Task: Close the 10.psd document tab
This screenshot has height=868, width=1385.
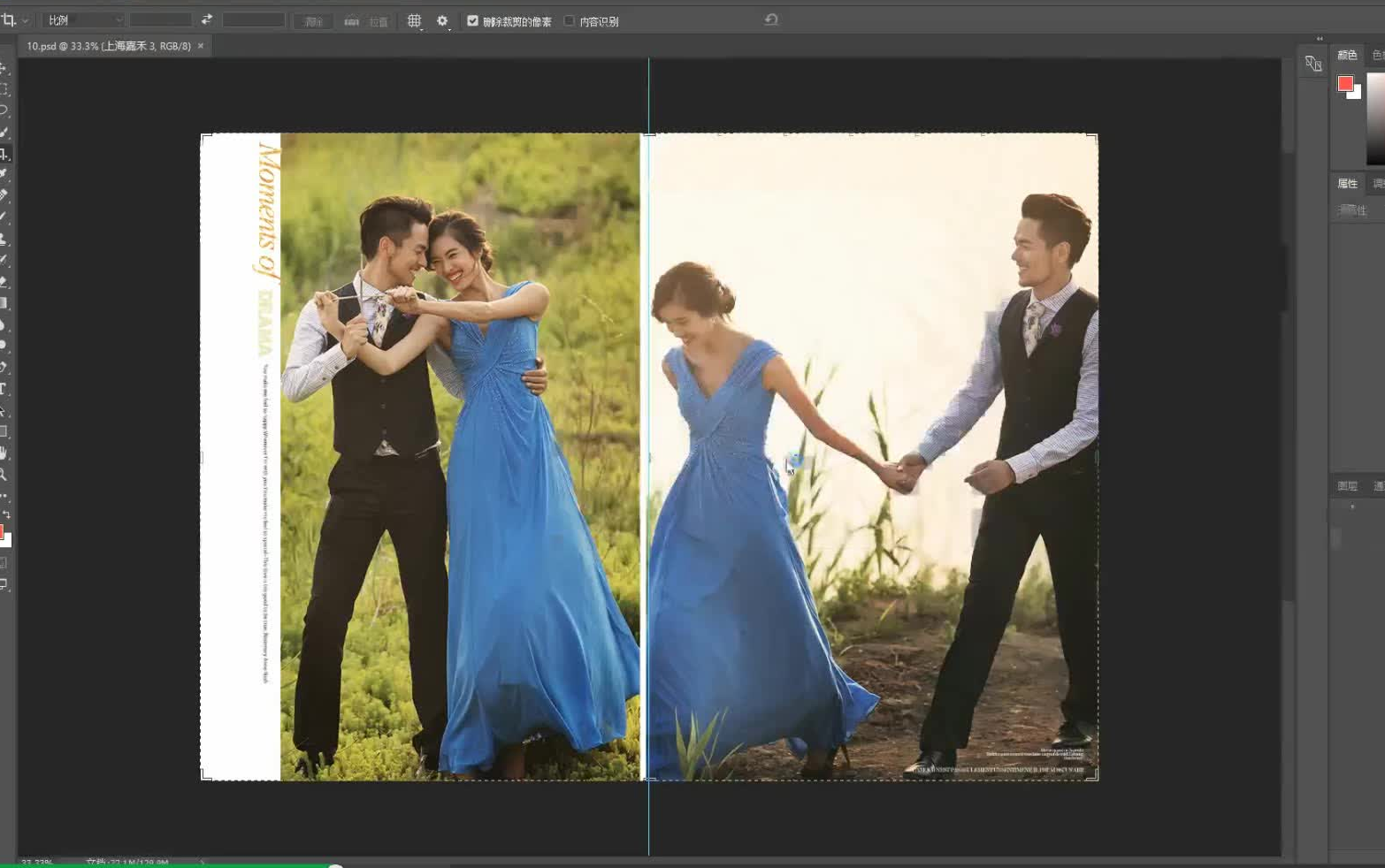Action: click(201, 46)
